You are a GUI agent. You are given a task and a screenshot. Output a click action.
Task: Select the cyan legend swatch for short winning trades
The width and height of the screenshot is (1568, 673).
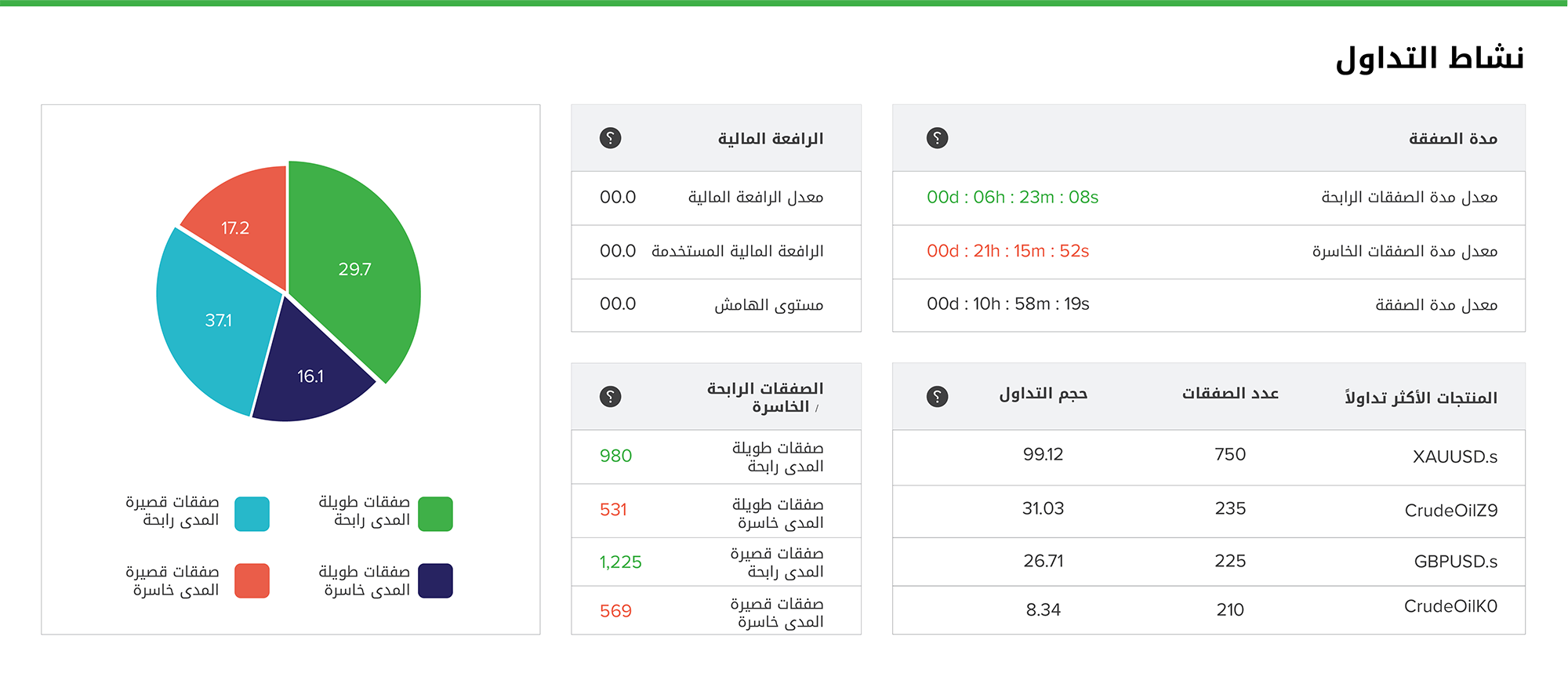[252, 514]
